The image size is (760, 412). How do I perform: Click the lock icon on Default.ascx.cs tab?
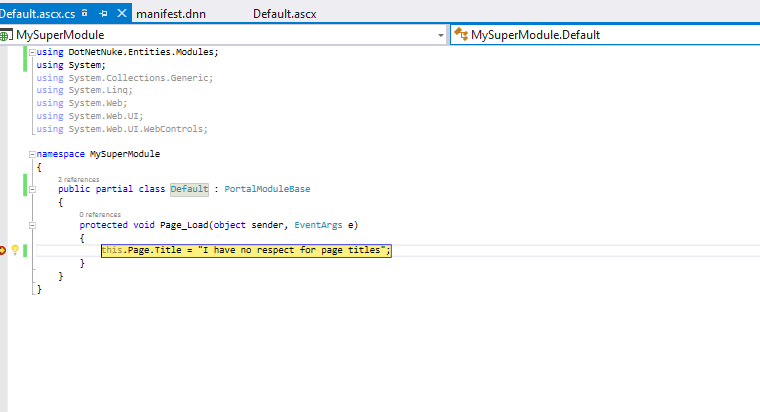(x=85, y=13)
